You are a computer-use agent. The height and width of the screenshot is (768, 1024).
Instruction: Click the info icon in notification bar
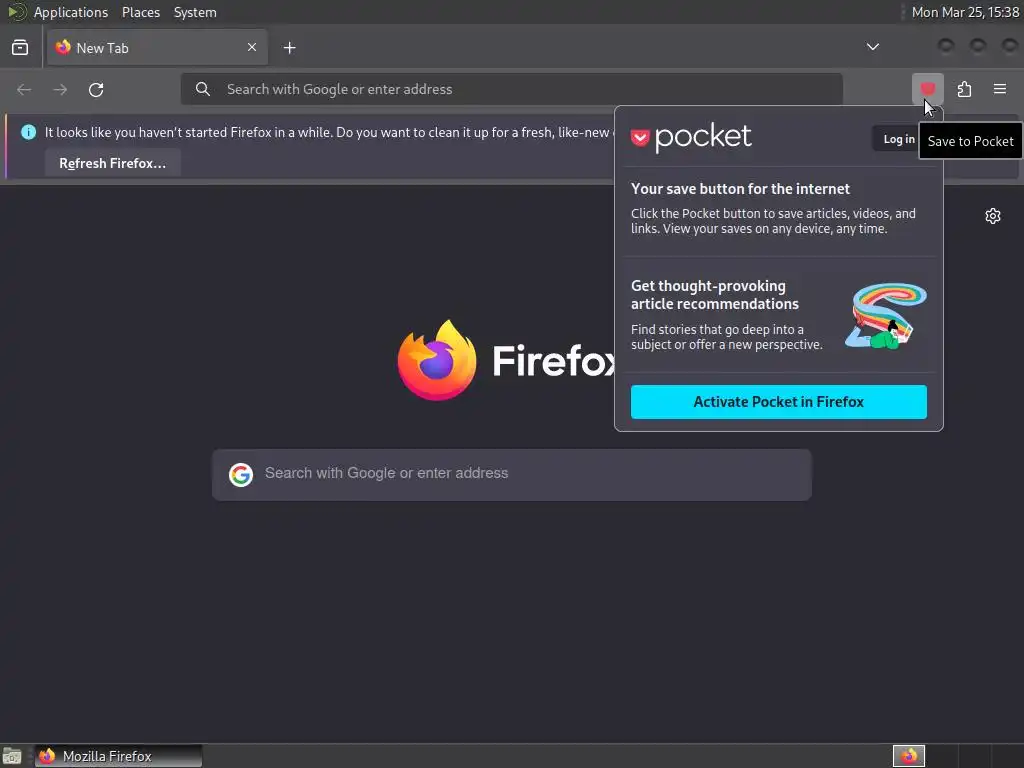coord(28,132)
